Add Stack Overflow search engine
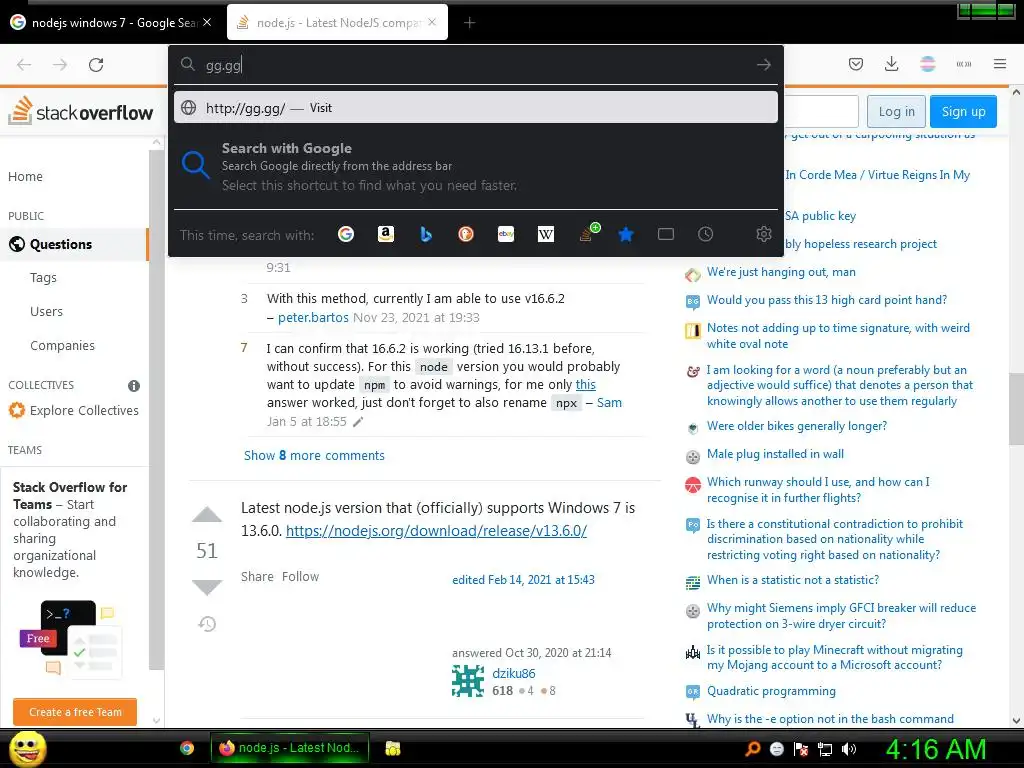This screenshot has width=1024, height=768. [588, 233]
